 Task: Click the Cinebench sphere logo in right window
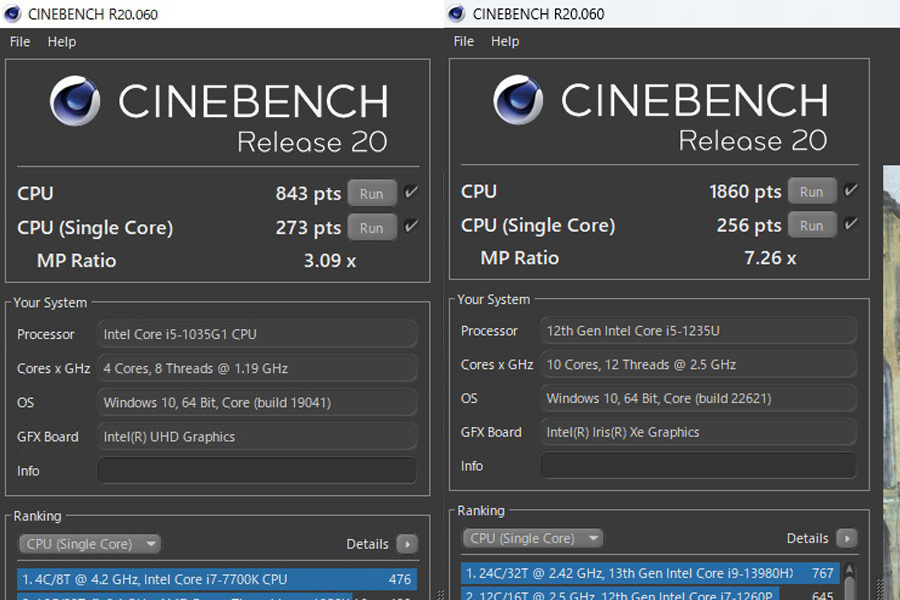coord(518,99)
